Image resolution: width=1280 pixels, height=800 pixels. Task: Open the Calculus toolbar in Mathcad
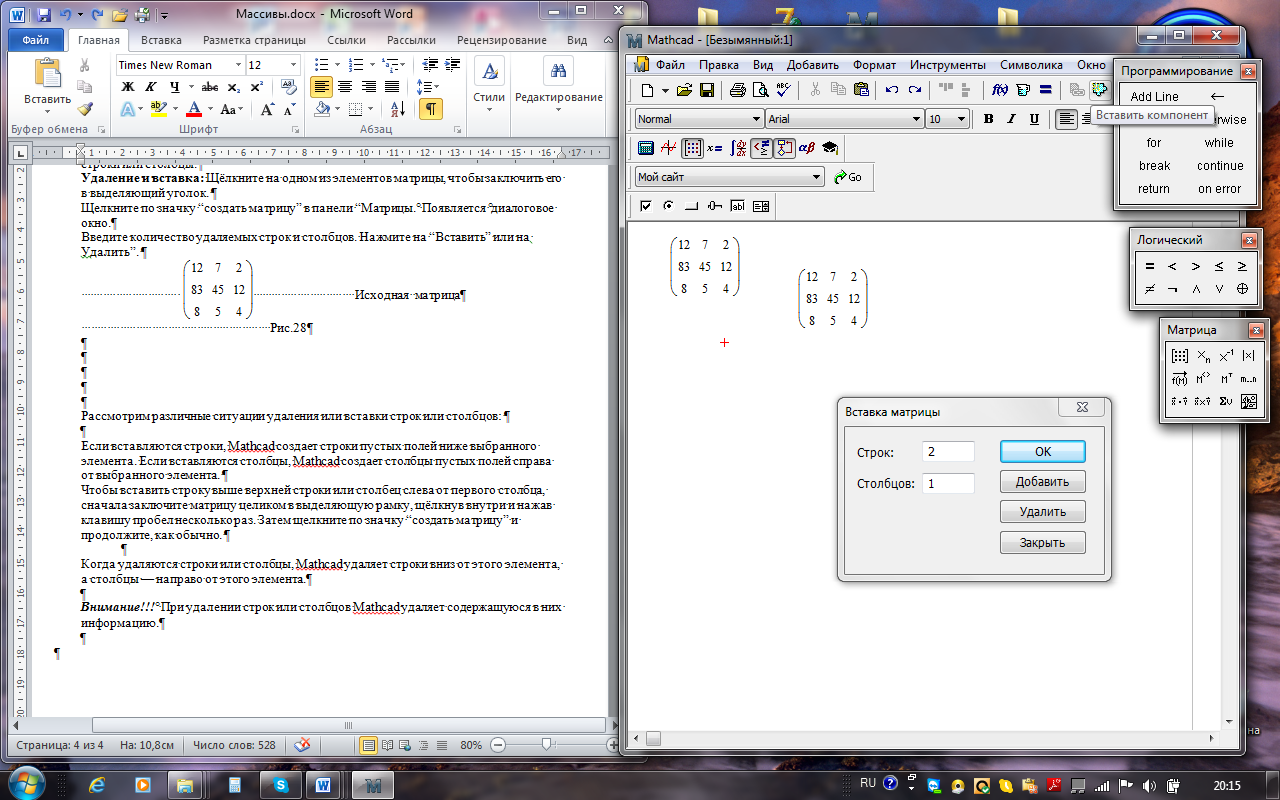point(739,148)
